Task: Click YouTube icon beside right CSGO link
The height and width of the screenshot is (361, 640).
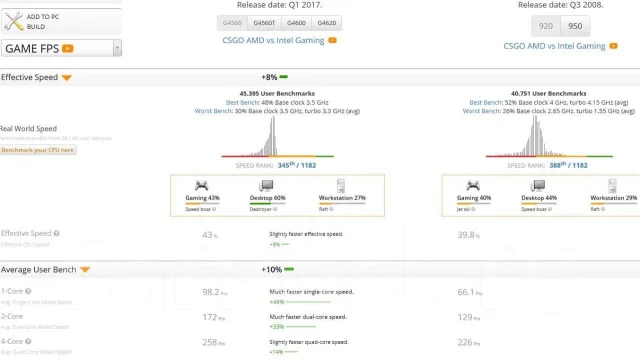Action: point(613,46)
